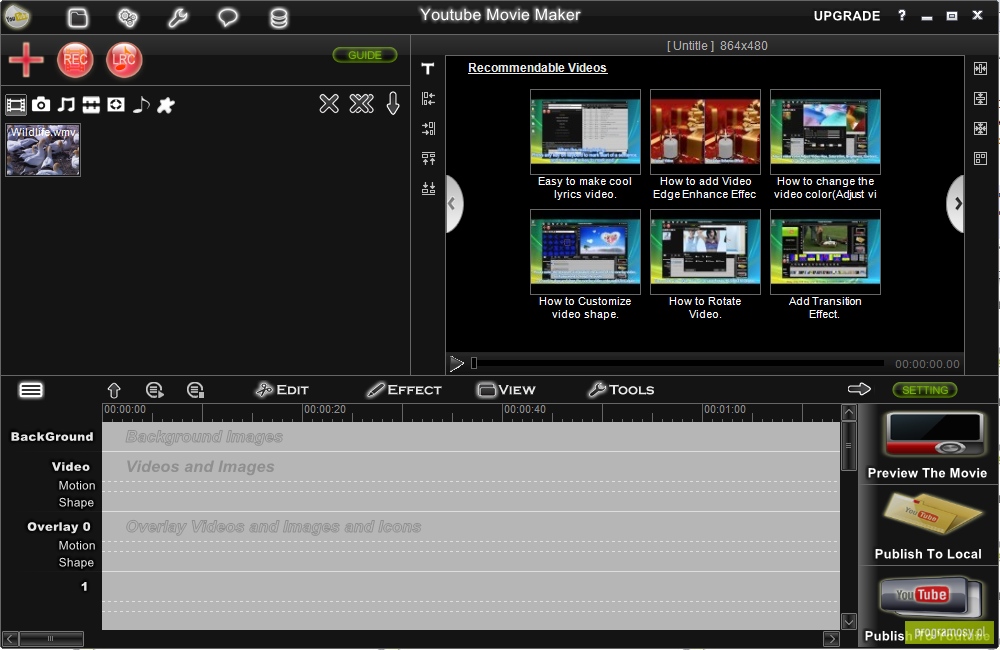Click the align right icon in preview sidebar
This screenshot has height=650, width=1000.
click(429, 128)
